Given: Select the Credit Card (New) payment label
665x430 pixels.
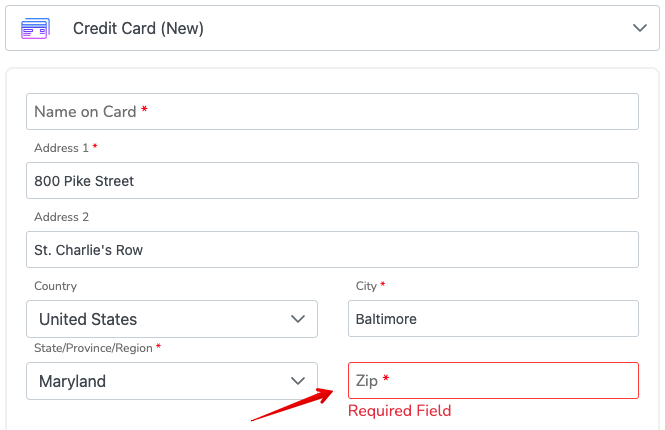Looking at the screenshot, I should tap(138, 28).
